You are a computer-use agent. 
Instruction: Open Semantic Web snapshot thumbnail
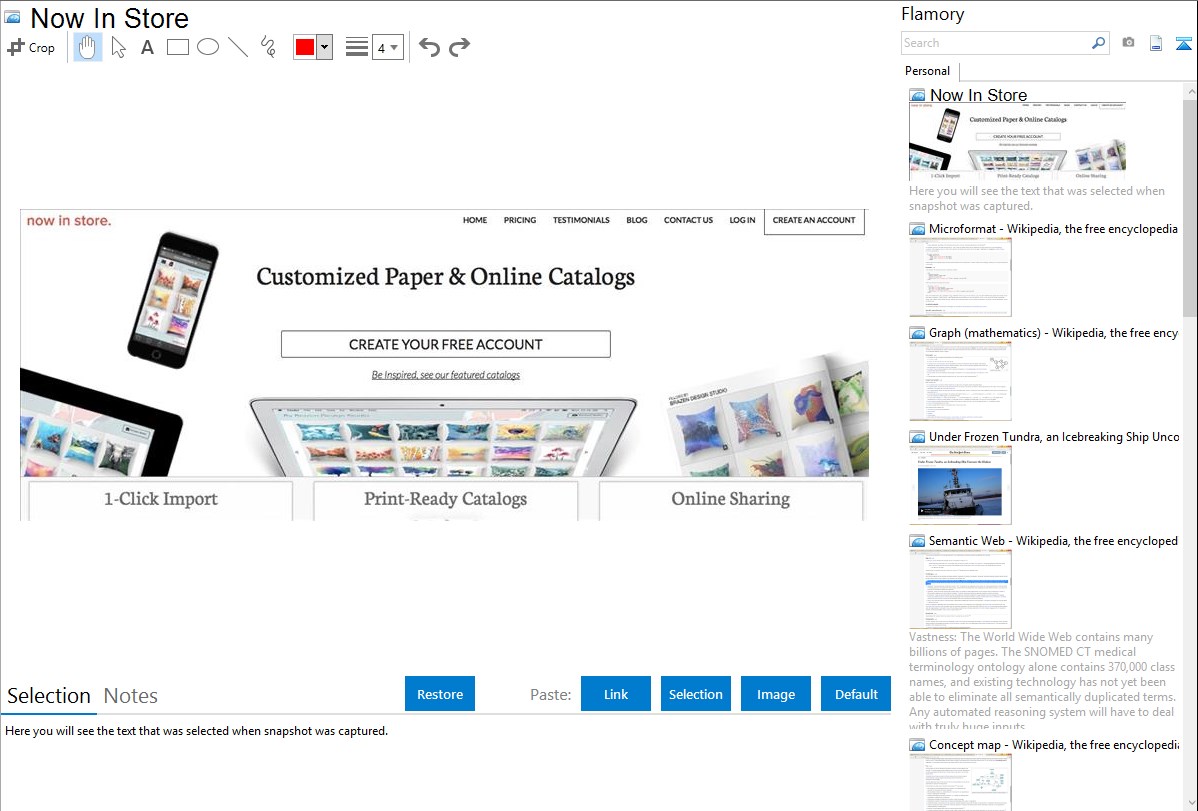[960, 589]
